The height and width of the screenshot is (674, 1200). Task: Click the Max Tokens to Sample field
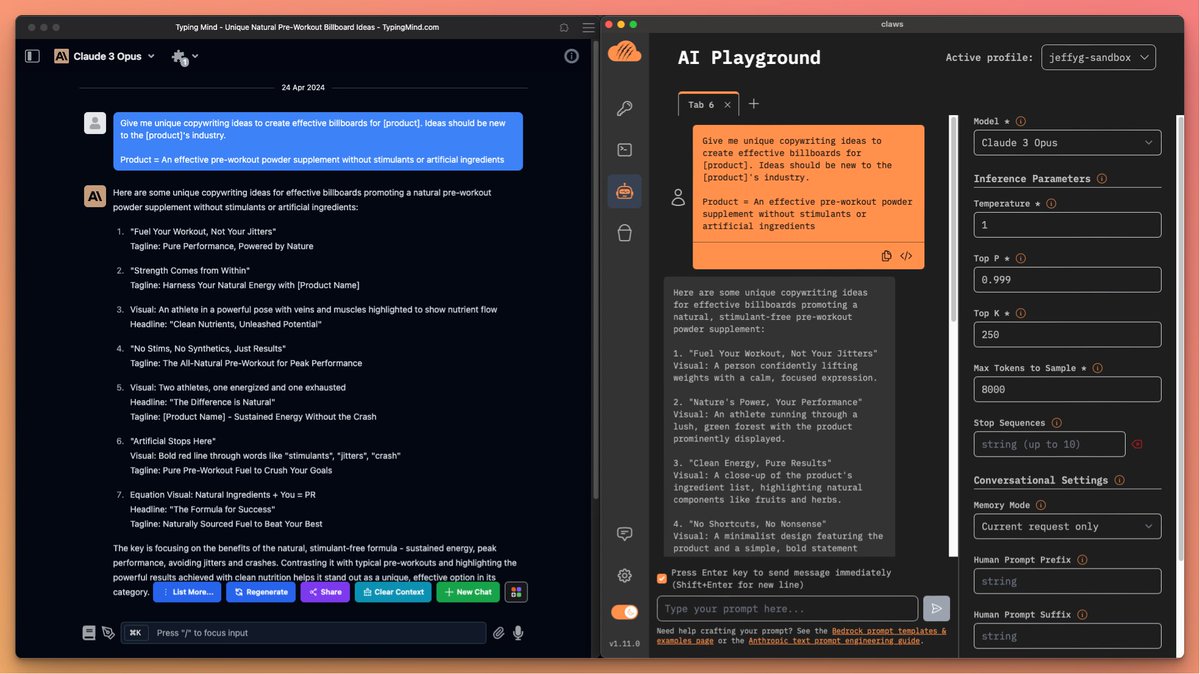coord(1067,390)
